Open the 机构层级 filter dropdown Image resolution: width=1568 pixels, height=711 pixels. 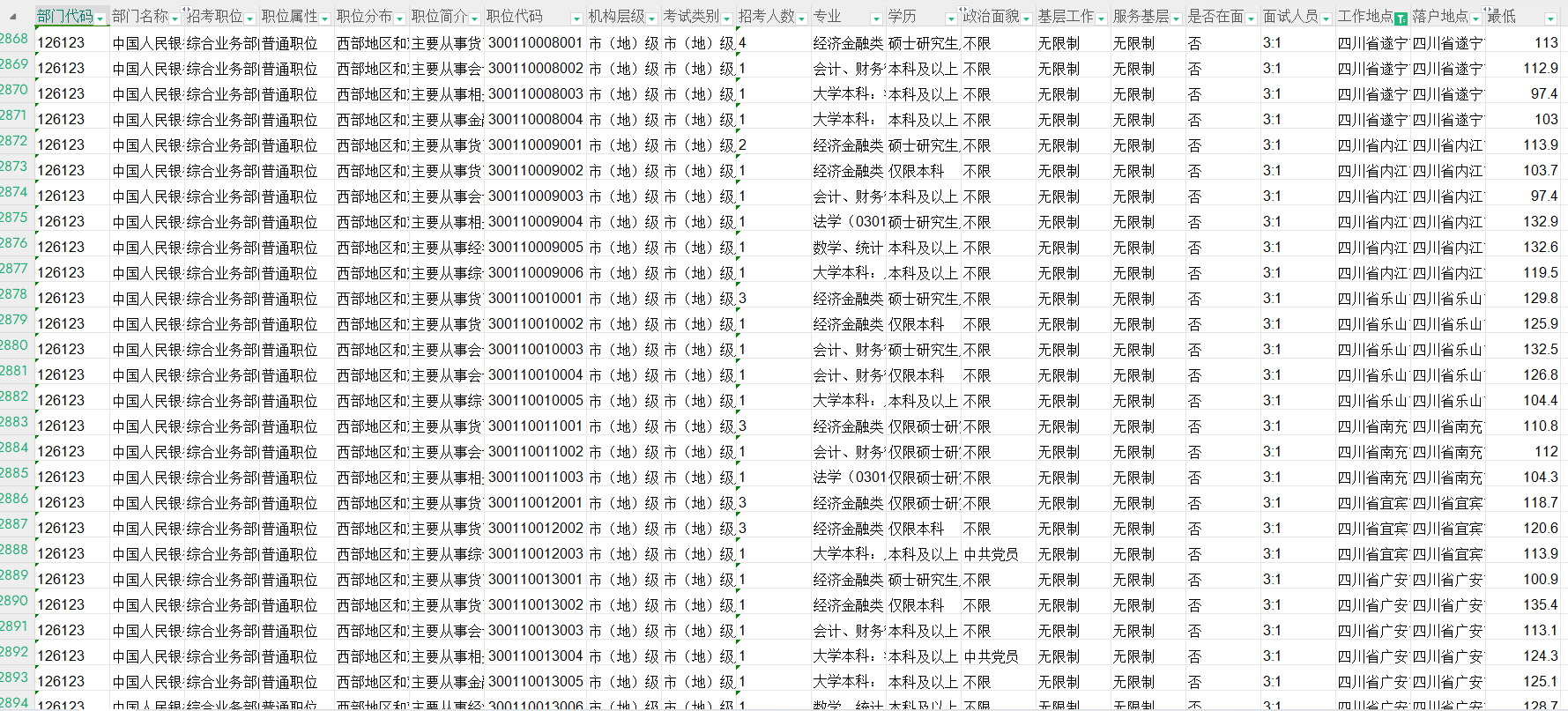[652, 19]
